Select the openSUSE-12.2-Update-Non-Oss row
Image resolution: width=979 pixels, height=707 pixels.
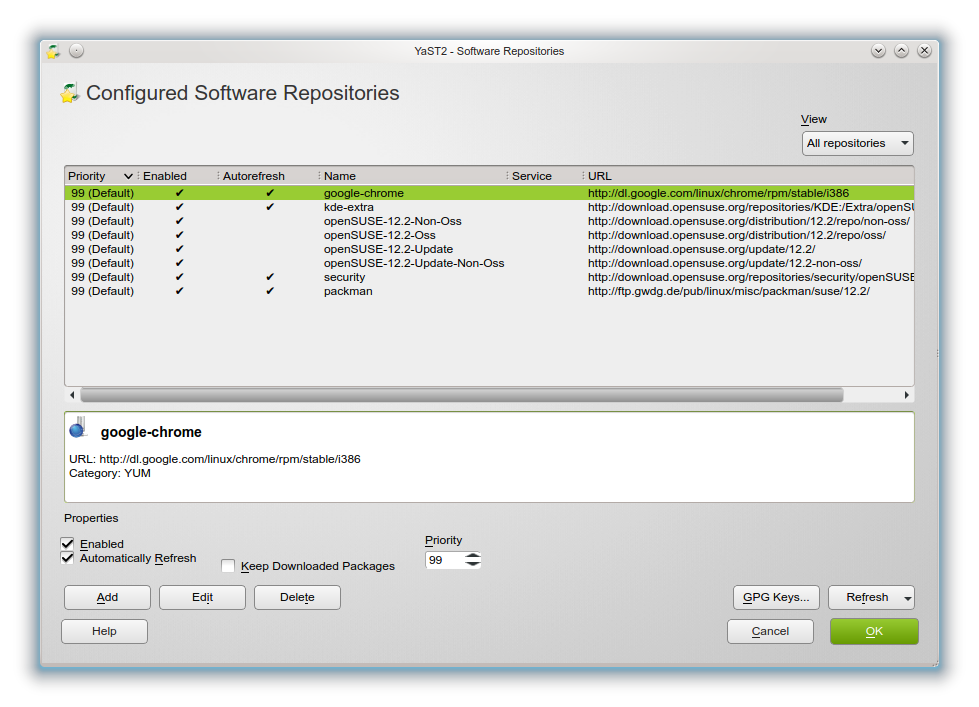tap(490, 263)
